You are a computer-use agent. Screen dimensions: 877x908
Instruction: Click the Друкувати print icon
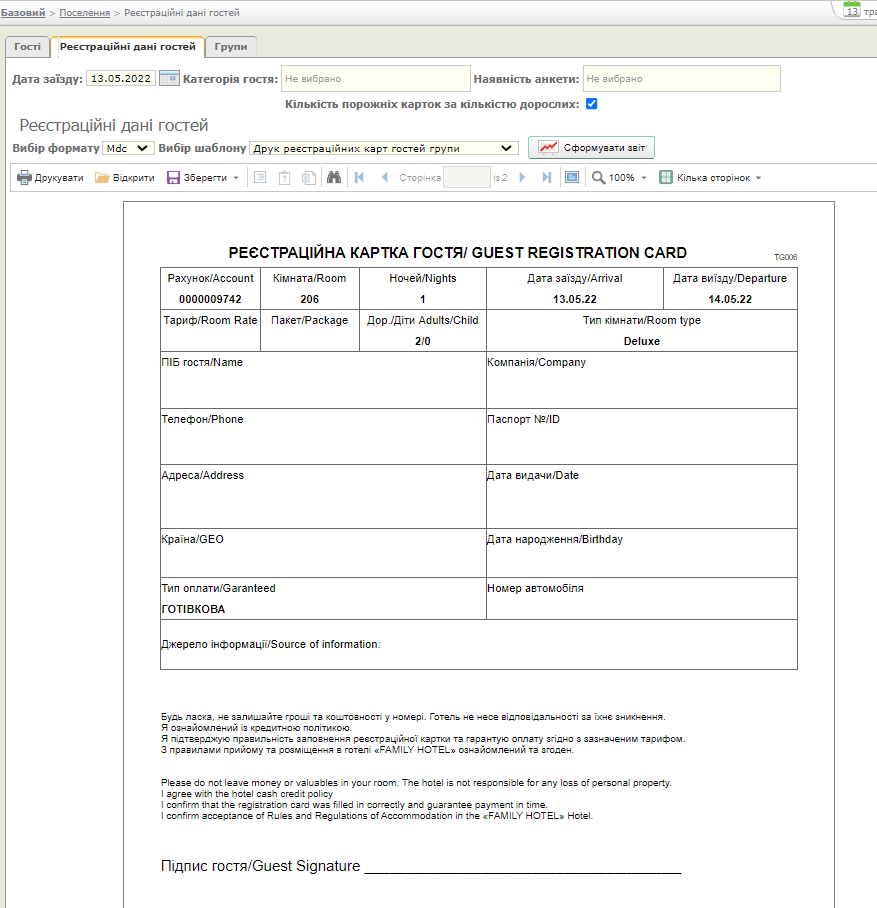click(x=25, y=178)
